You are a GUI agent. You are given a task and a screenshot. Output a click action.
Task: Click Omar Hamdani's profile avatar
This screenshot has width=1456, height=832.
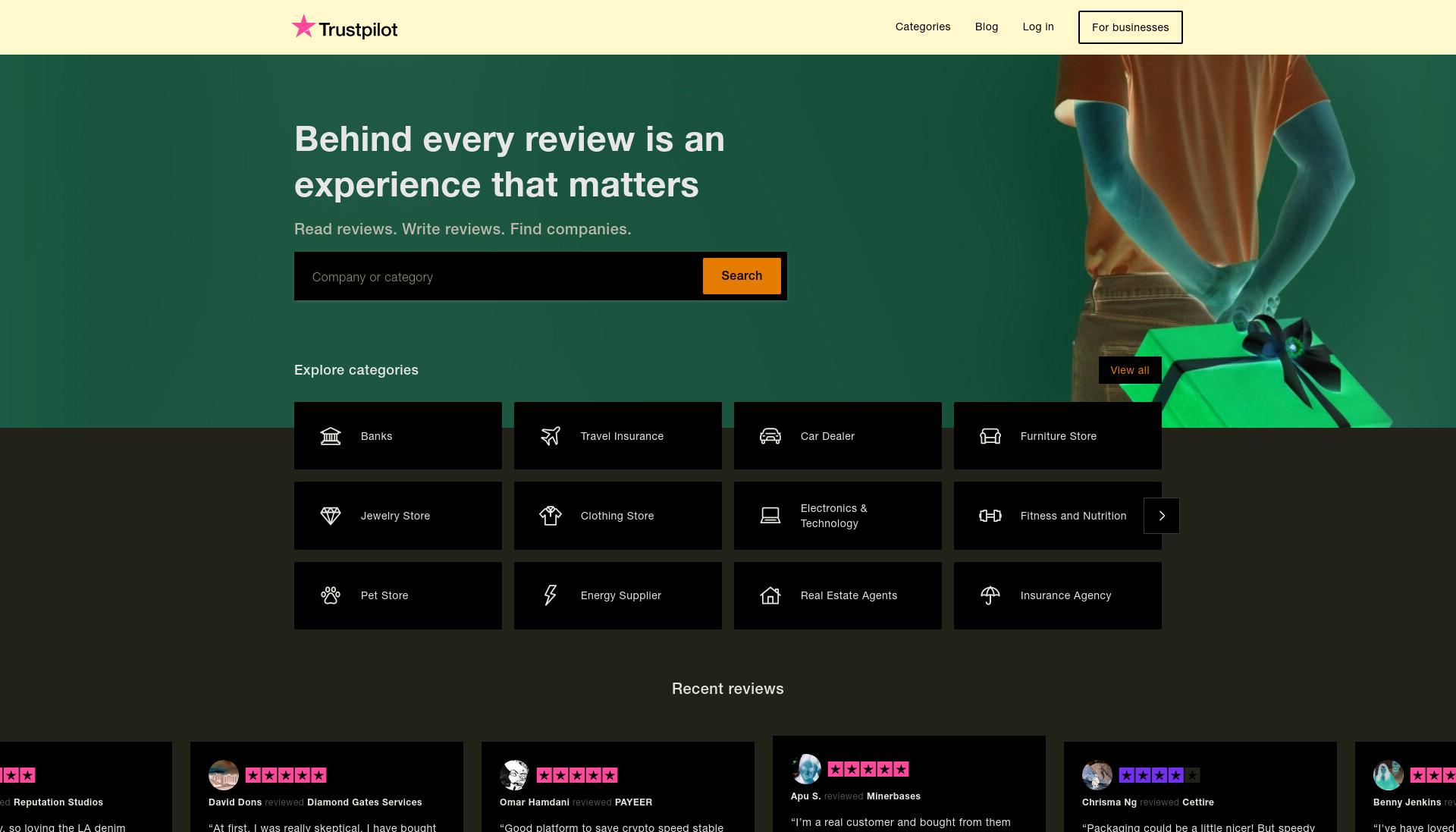pyautogui.click(x=515, y=775)
